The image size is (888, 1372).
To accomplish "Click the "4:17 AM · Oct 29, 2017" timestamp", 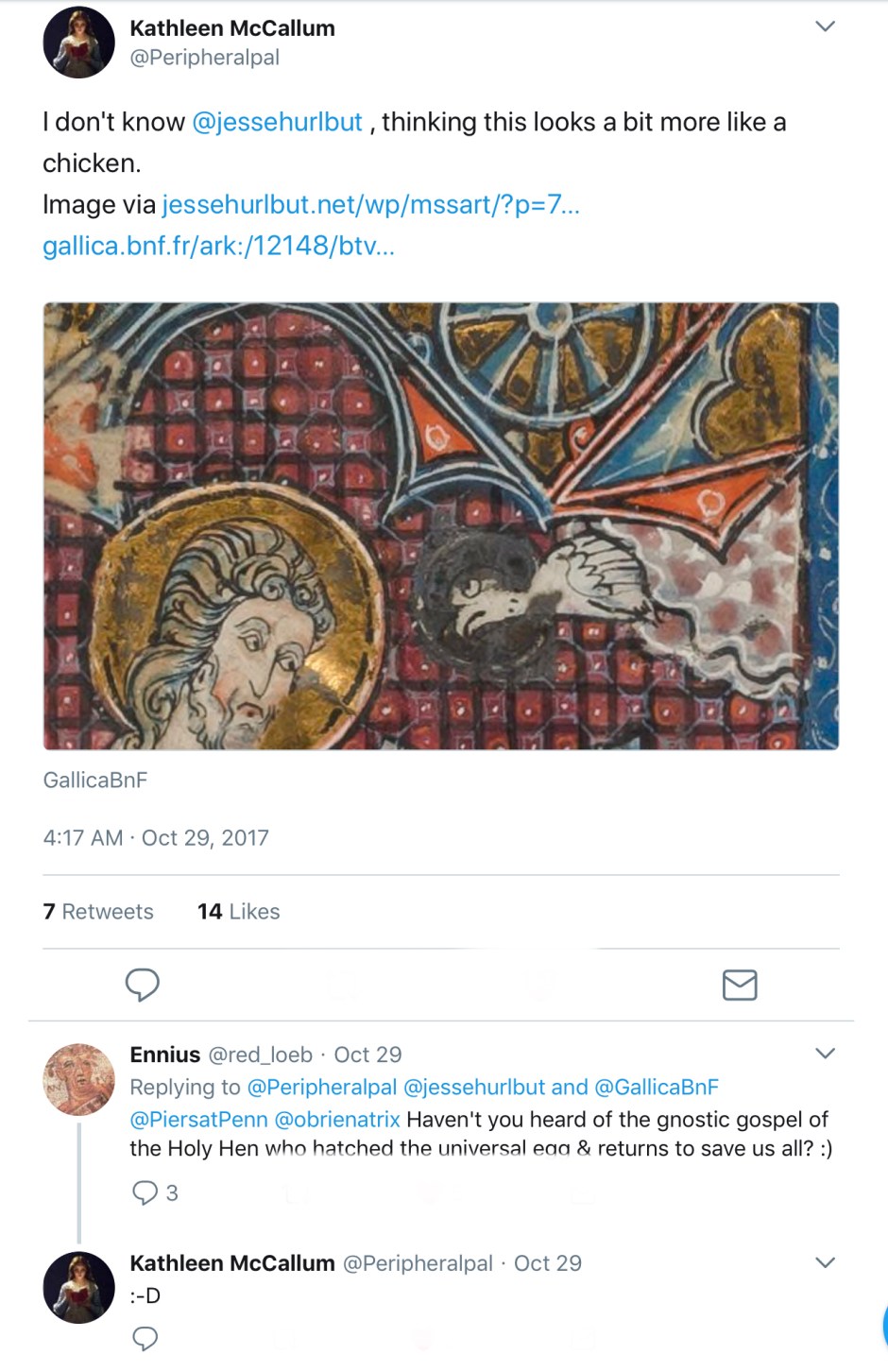I will tap(156, 838).
